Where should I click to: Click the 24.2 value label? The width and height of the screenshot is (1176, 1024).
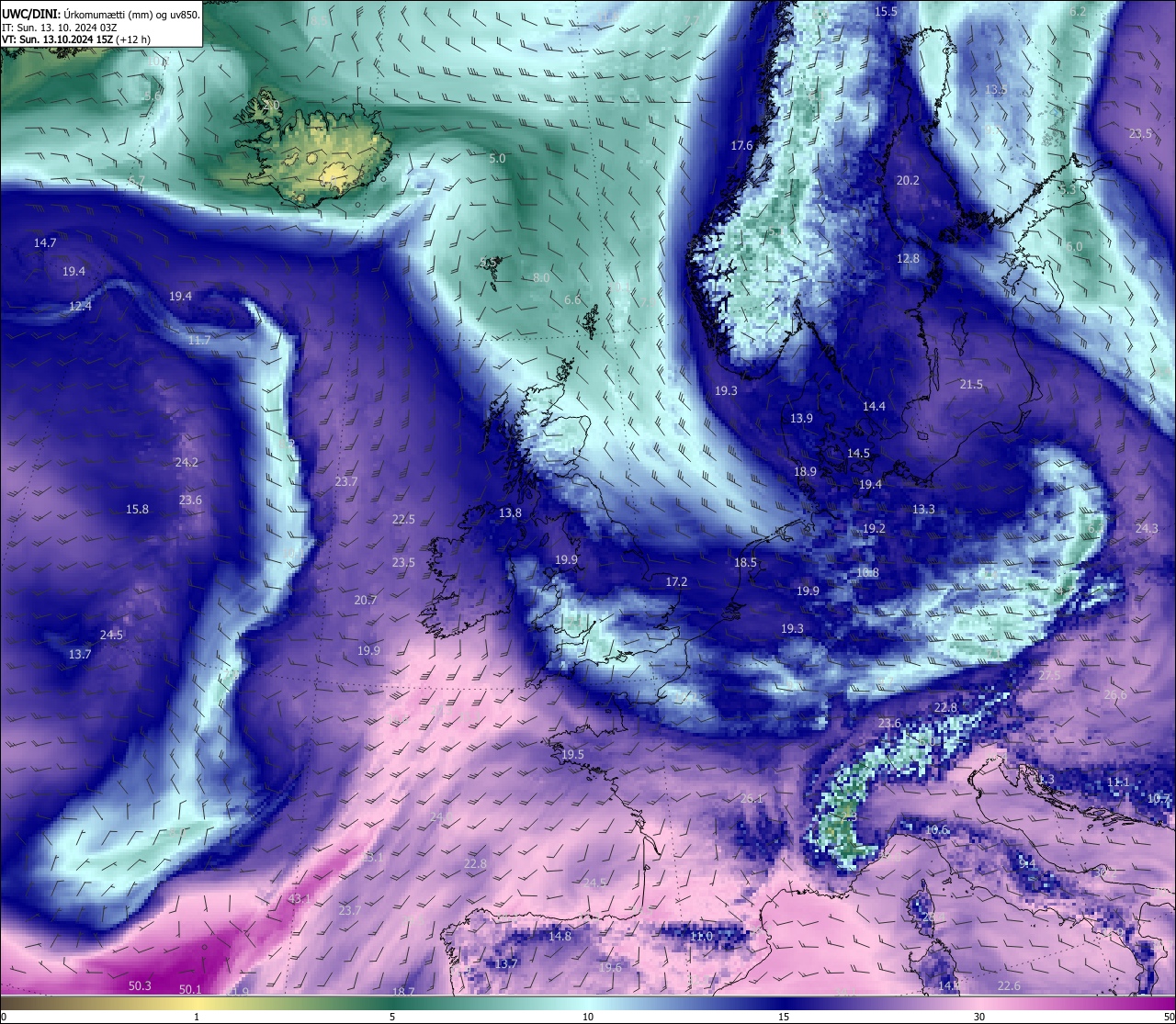point(187,463)
